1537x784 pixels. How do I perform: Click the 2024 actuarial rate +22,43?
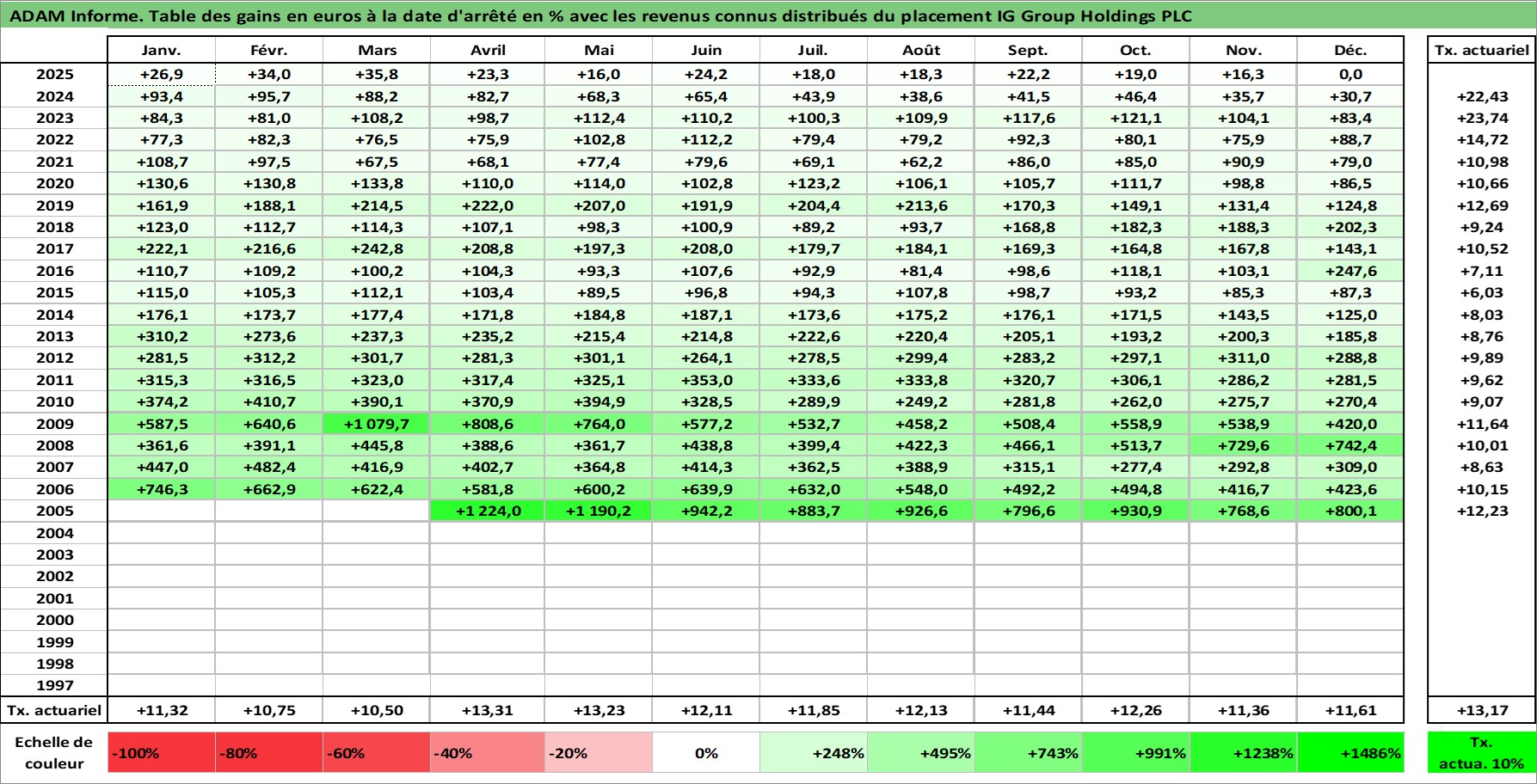[x=1482, y=96]
